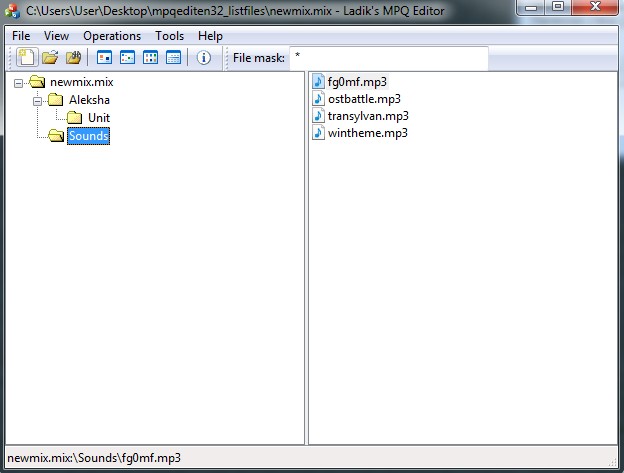Switch to list view mode

(x=150, y=58)
